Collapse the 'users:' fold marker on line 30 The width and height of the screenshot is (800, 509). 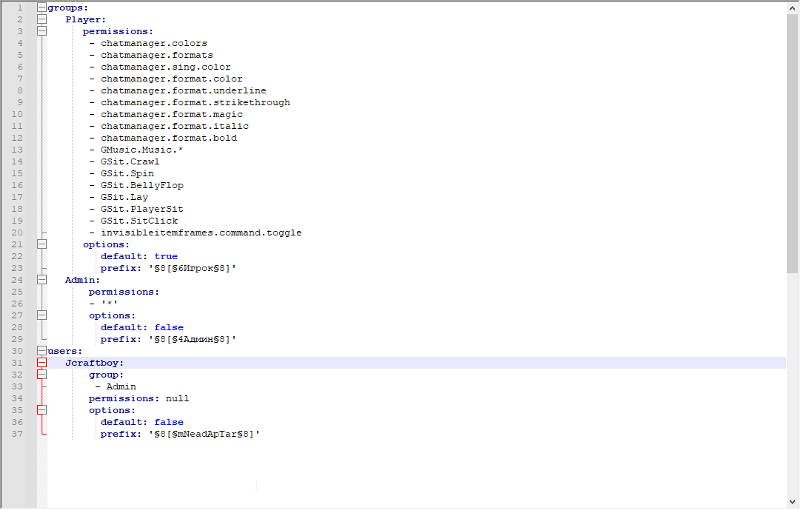[x=42, y=351]
